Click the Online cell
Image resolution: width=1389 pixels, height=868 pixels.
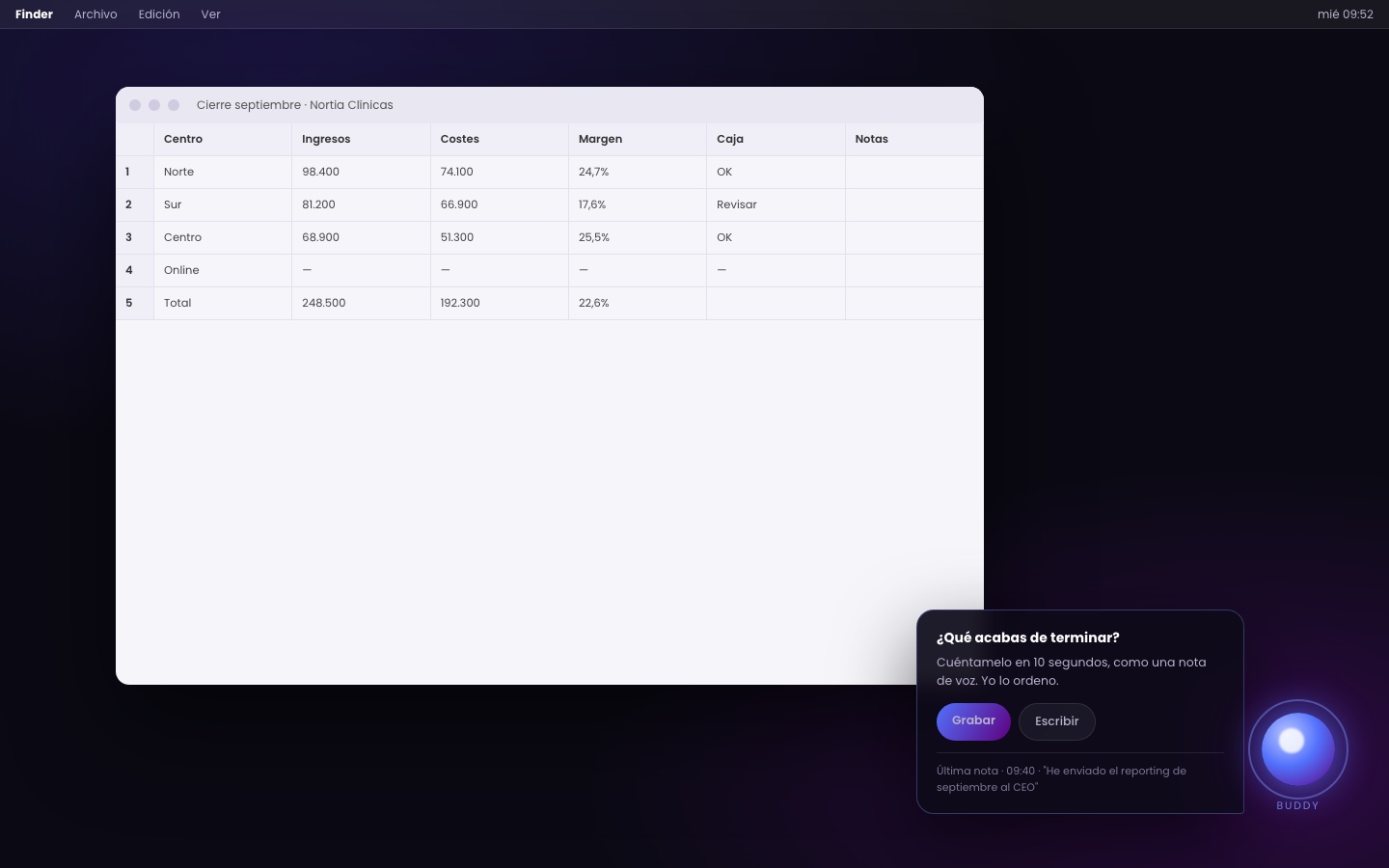(x=223, y=270)
